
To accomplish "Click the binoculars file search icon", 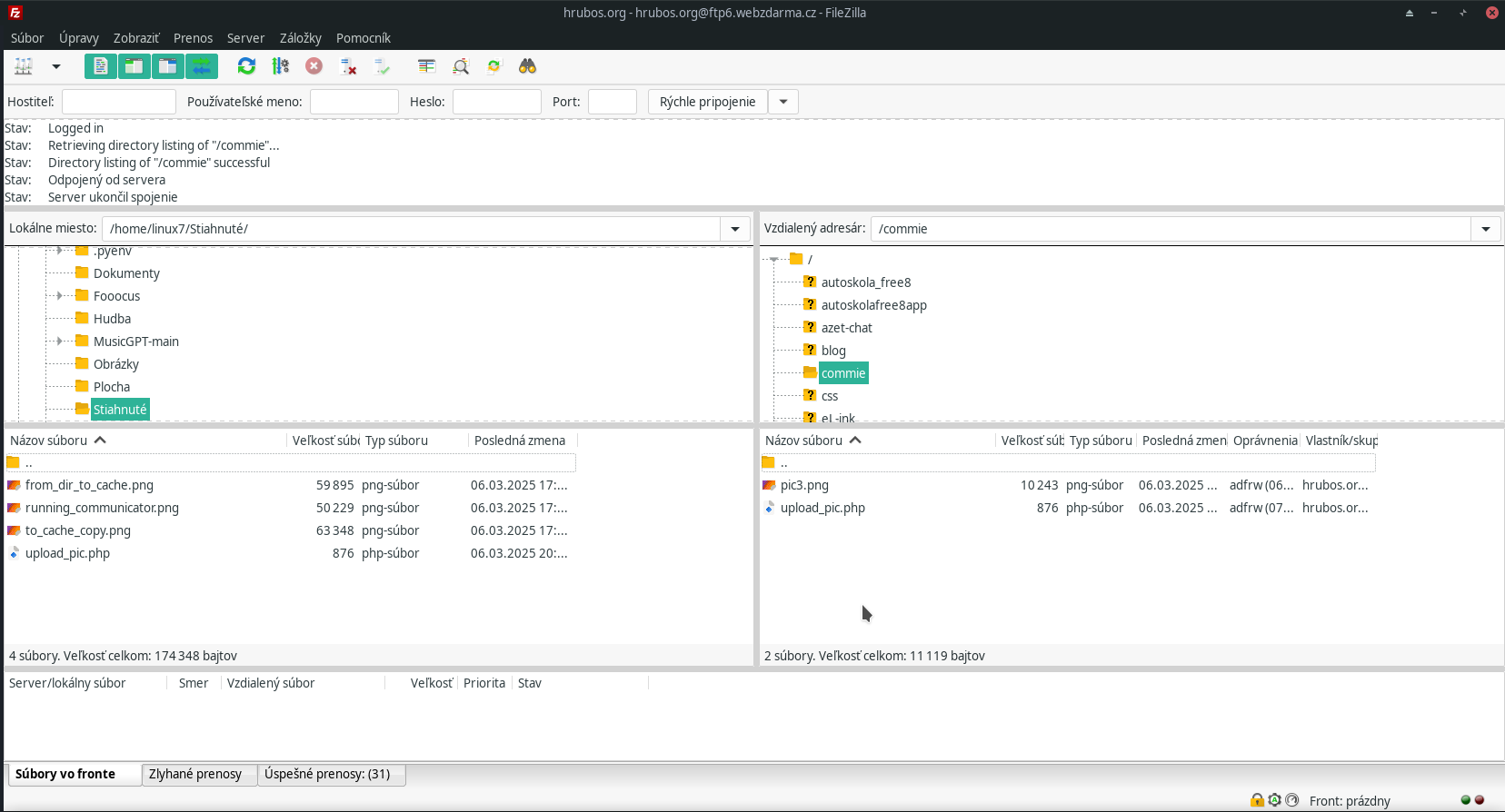I will coord(527,66).
